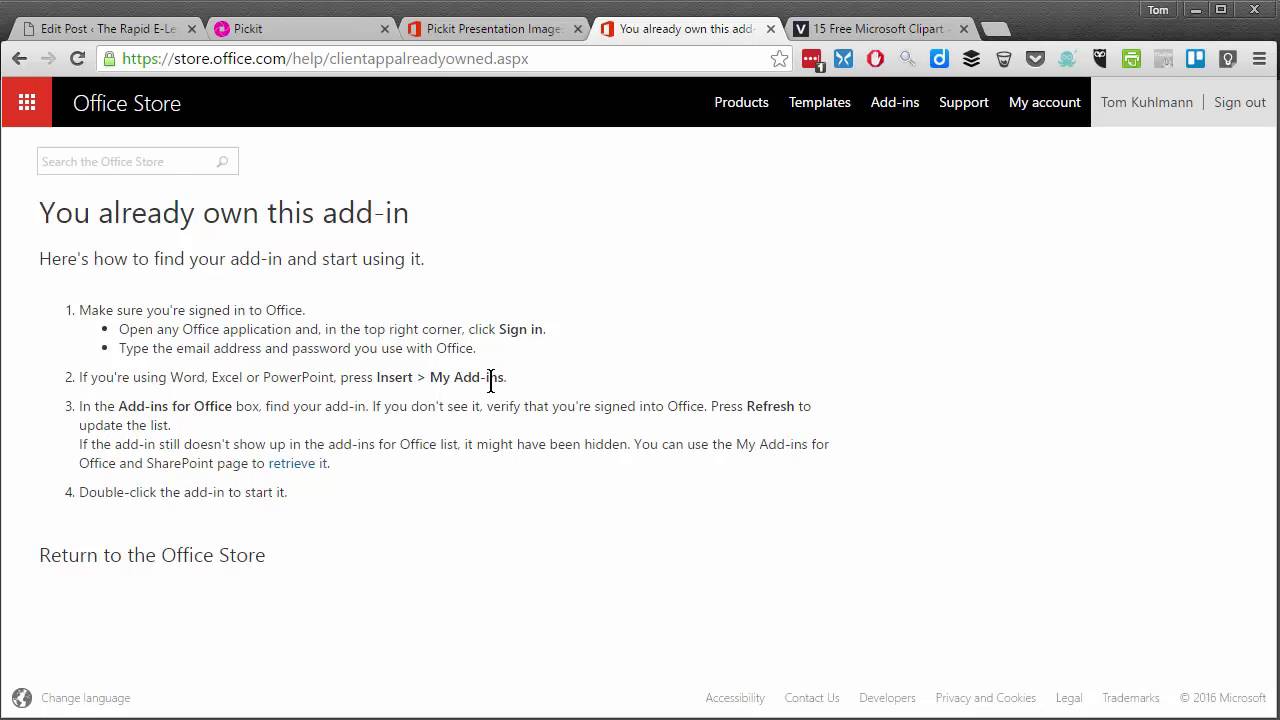Click 'Double-click the add-in to start it' step
Screen dimensions: 1280x720
click(183, 492)
